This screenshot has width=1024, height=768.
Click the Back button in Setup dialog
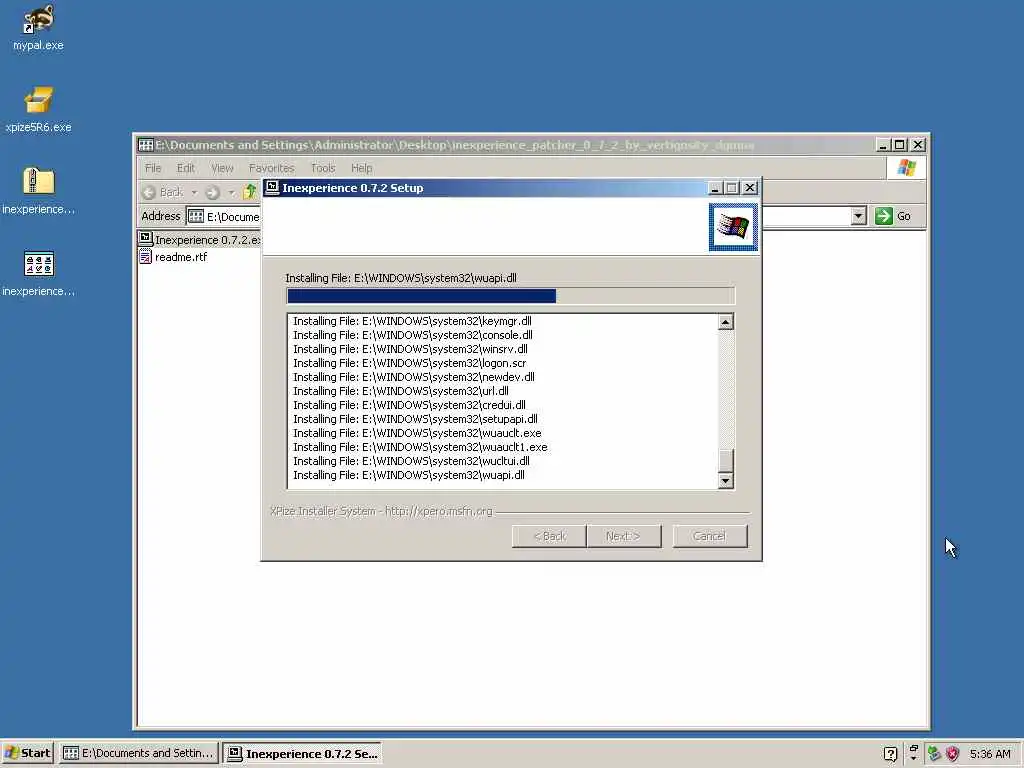pos(549,536)
